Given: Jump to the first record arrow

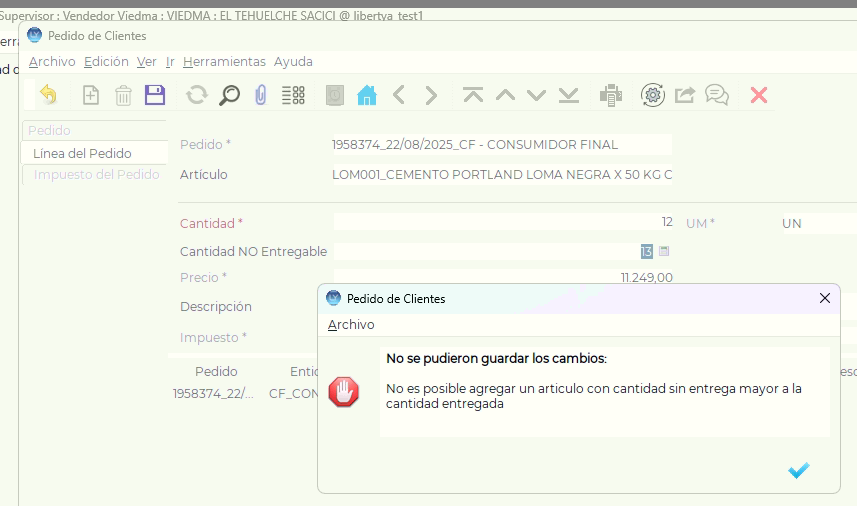Looking at the screenshot, I should point(473,95).
